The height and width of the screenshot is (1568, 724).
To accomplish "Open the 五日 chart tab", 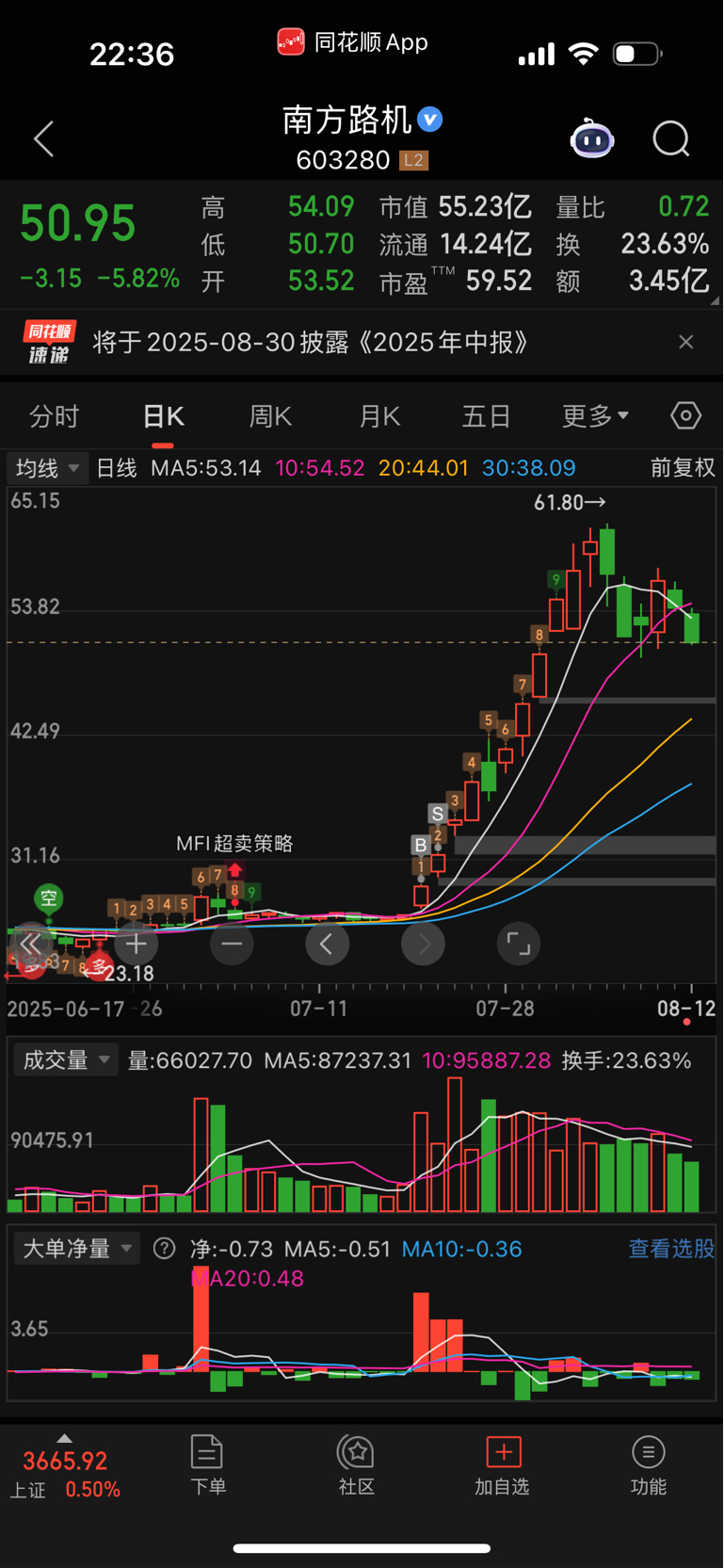I will pyautogui.click(x=486, y=415).
